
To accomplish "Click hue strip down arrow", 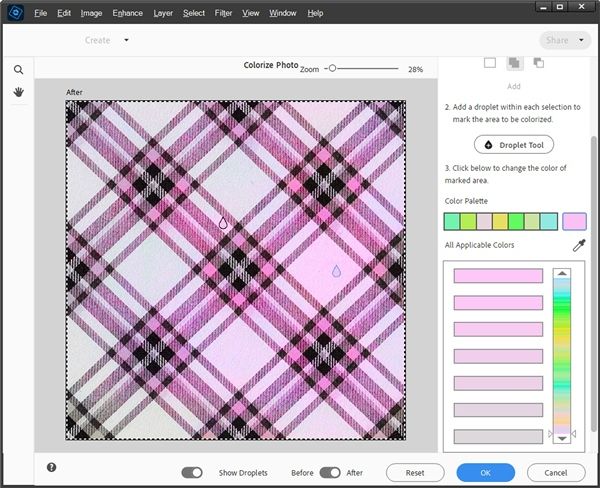I will point(562,439).
